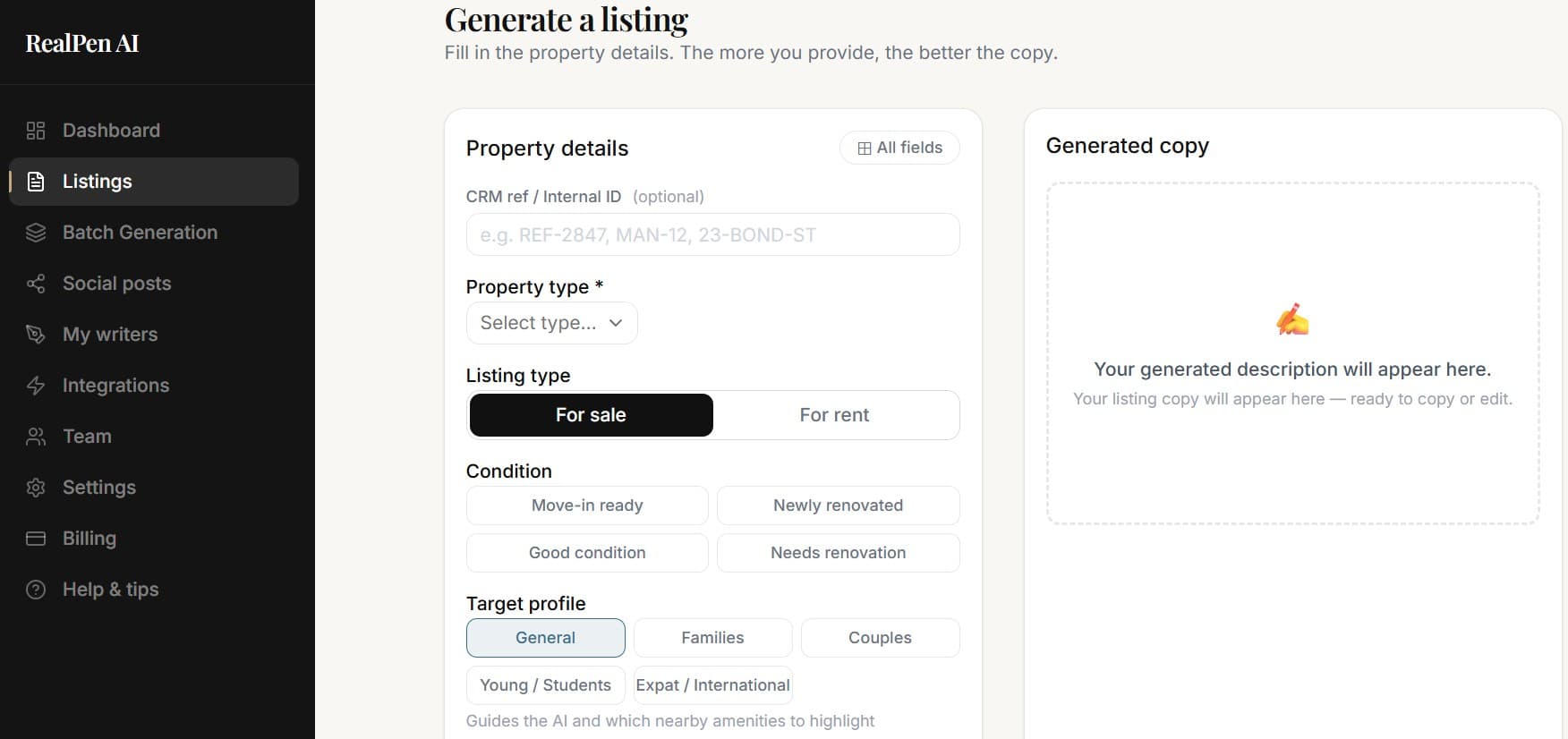1568x739 pixels.
Task: Expand the All fields option
Action: click(899, 148)
